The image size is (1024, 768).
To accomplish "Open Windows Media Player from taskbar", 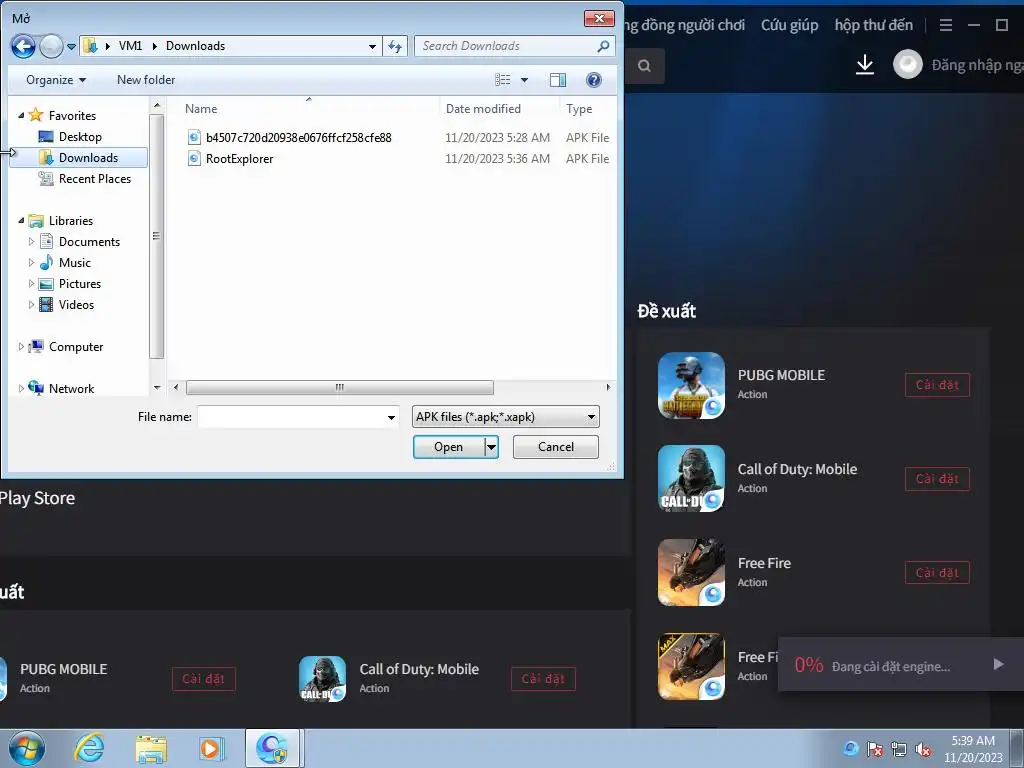I will tap(212, 748).
